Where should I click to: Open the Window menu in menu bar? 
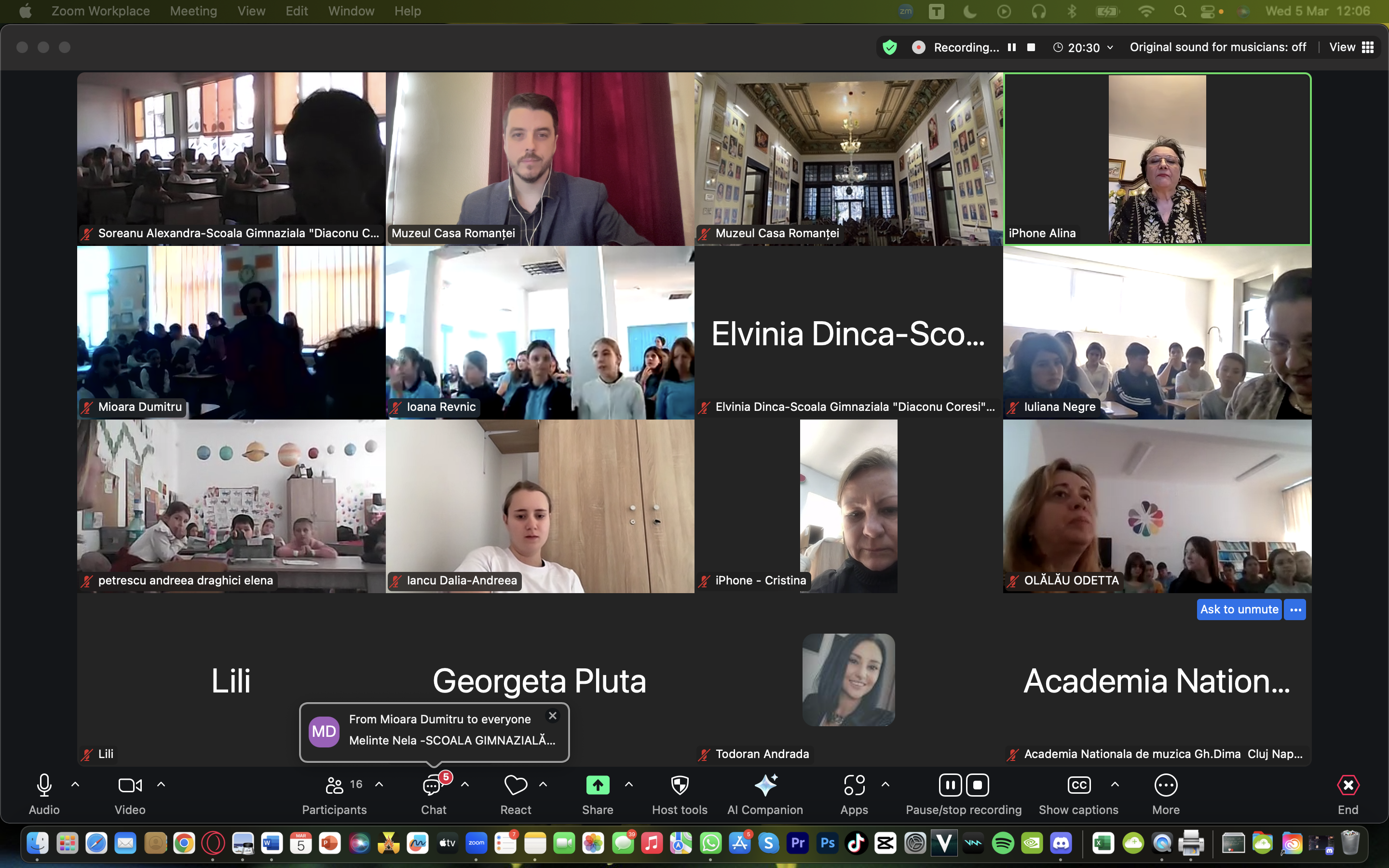(351, 11)
